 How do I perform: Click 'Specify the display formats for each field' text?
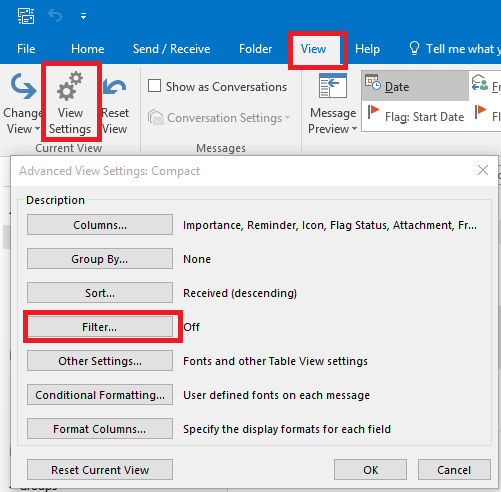click(x=287, y=429)
